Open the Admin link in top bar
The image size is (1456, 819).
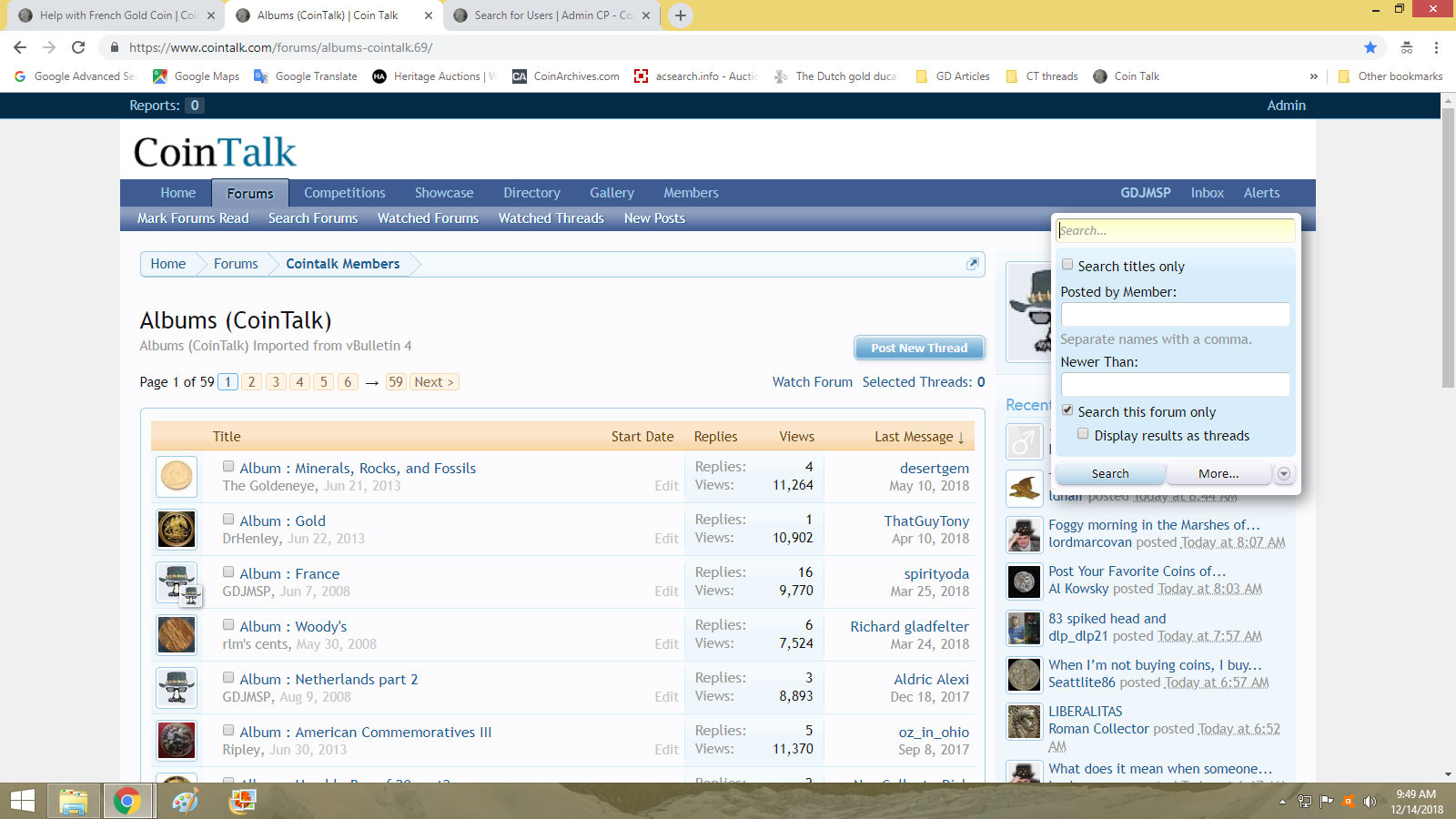[1286, 106]
